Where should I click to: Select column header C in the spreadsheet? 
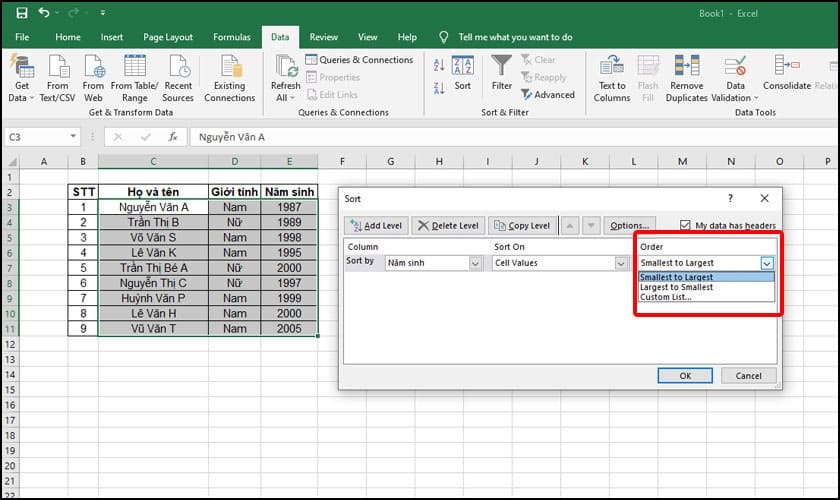(x=153, y=161)
